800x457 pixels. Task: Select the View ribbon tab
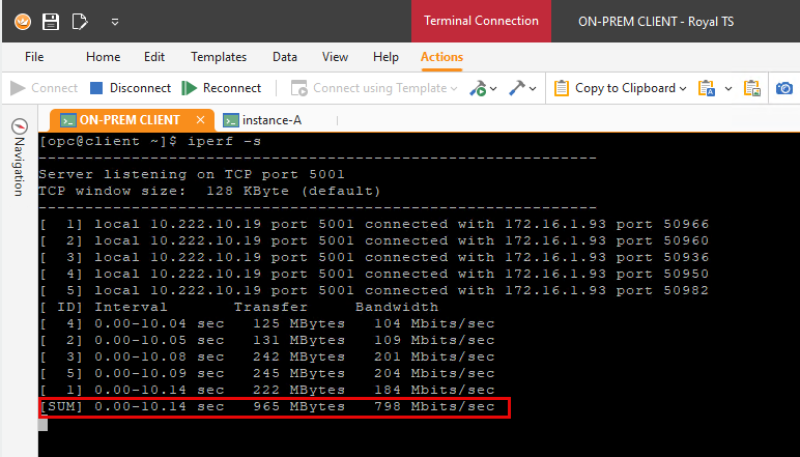click(335, 57)
